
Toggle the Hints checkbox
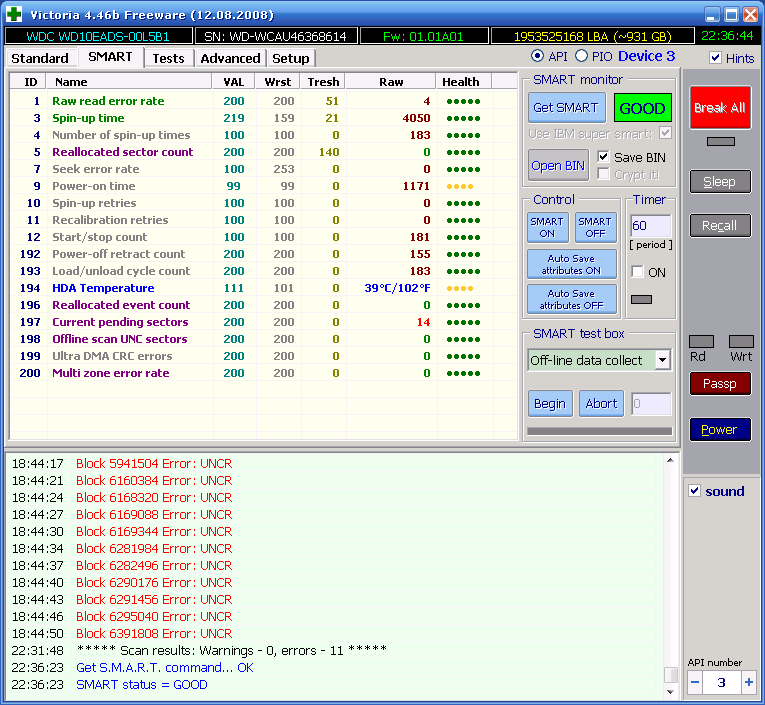click(715, 58)
